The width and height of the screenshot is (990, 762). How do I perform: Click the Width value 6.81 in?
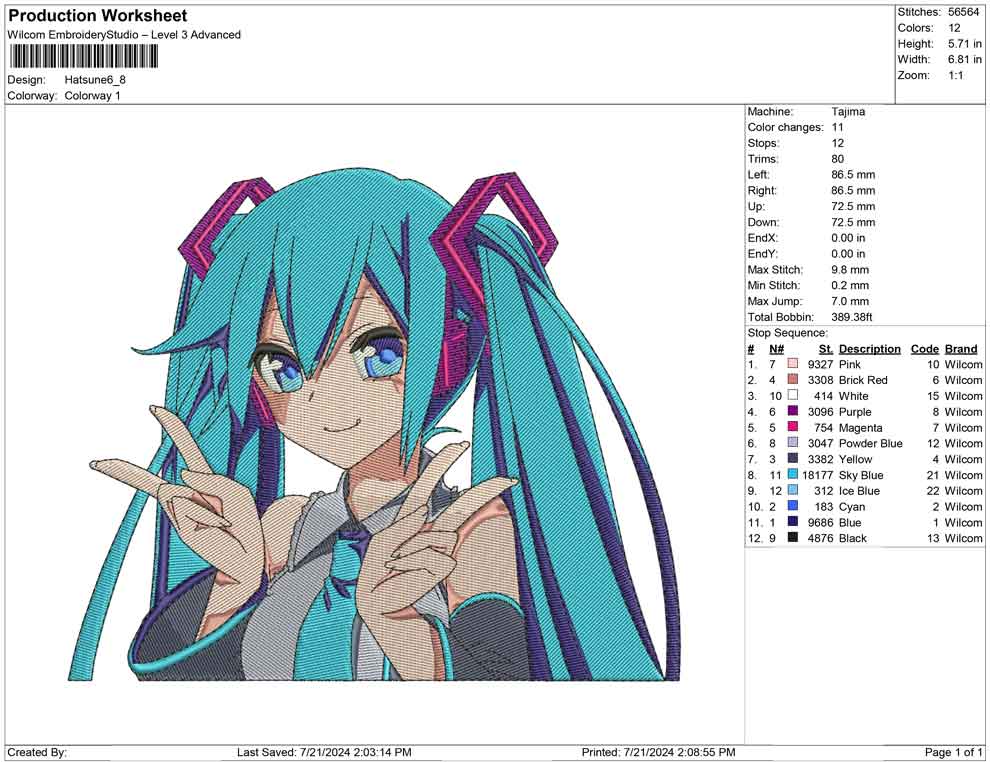coord(965,59)
